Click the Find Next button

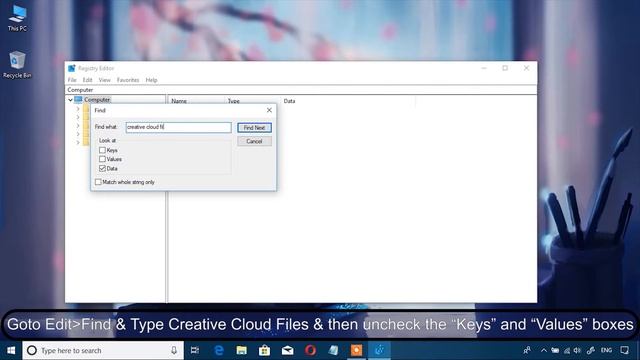coord(254,128)
